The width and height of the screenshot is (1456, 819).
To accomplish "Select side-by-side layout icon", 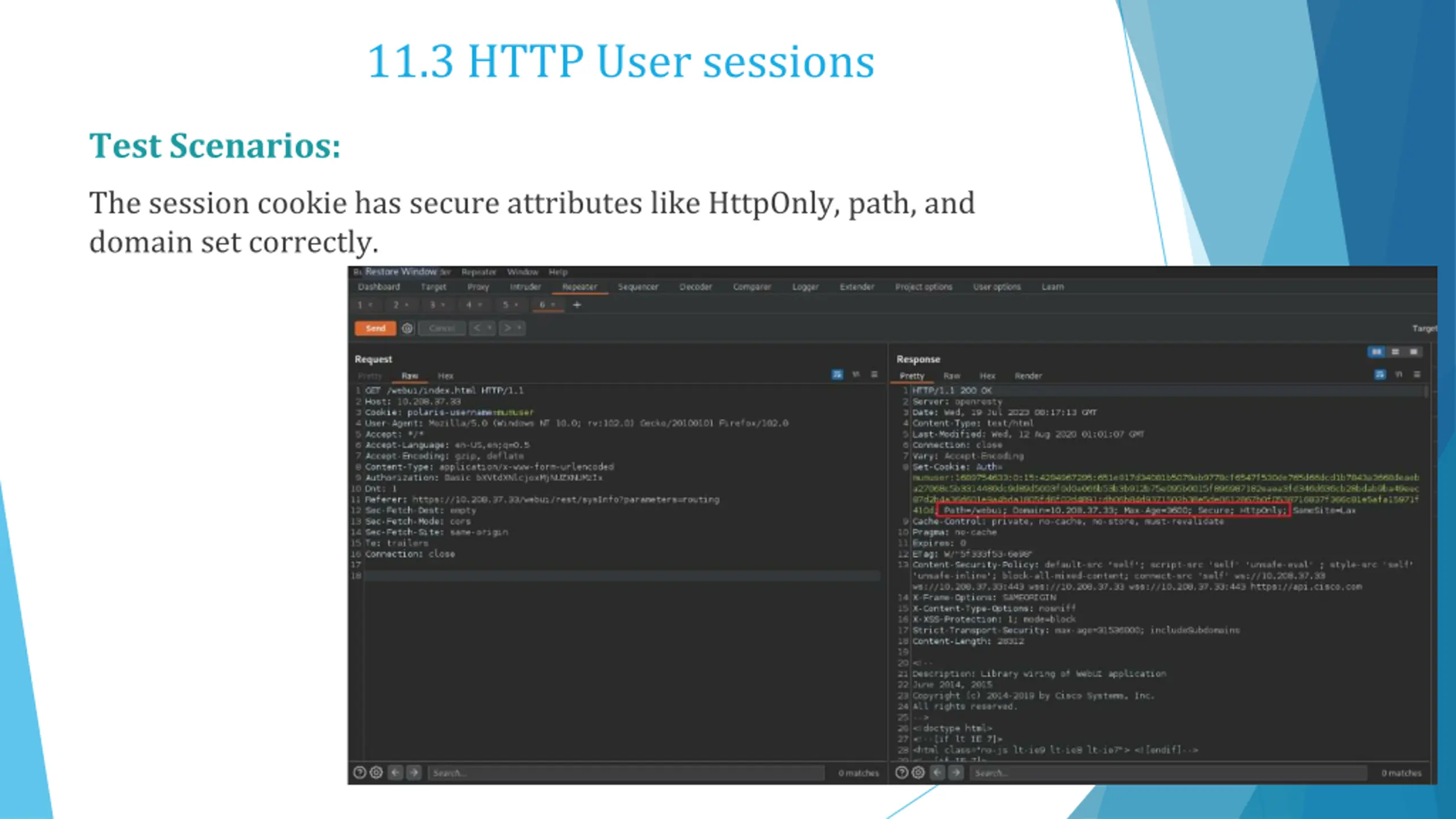I will (1376, 352).
